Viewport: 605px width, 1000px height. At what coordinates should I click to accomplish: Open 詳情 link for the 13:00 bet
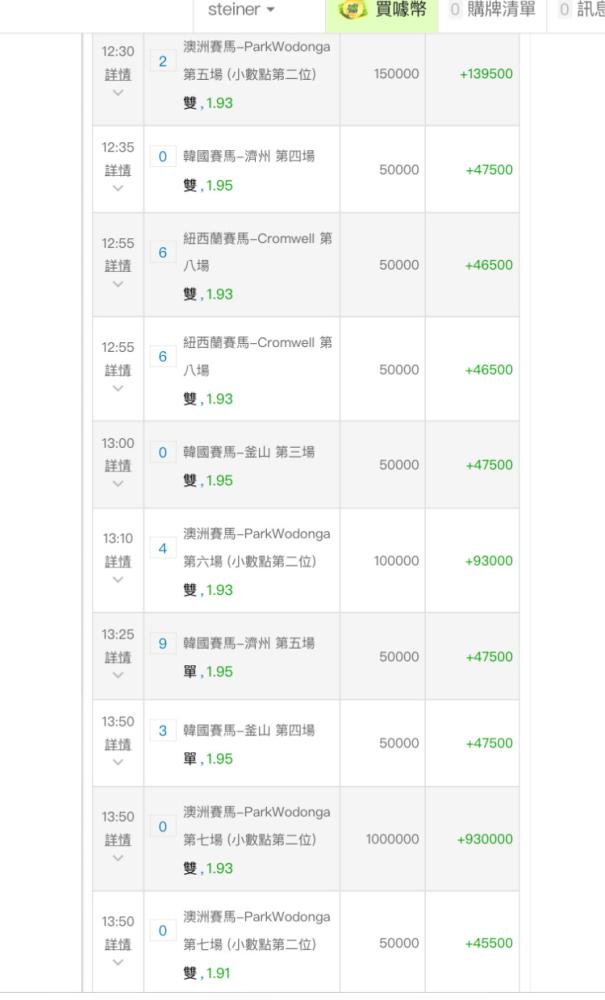[118, 466]
